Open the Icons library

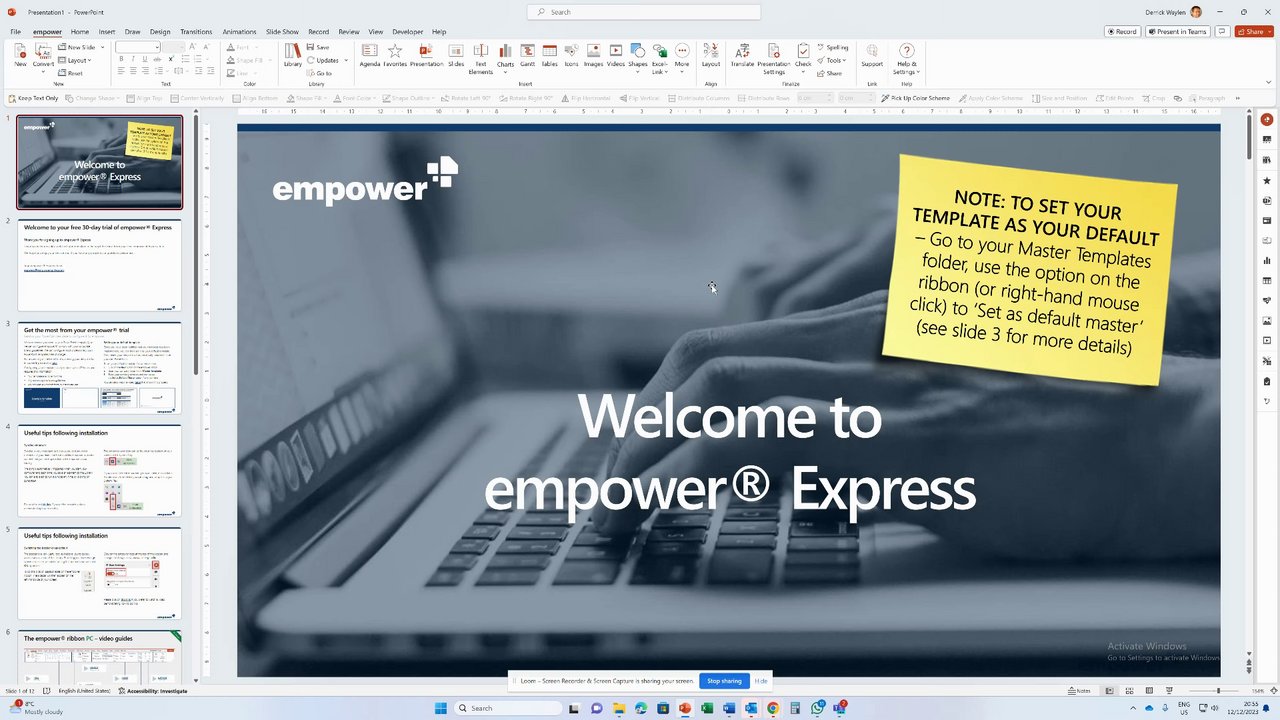[571, 55]
